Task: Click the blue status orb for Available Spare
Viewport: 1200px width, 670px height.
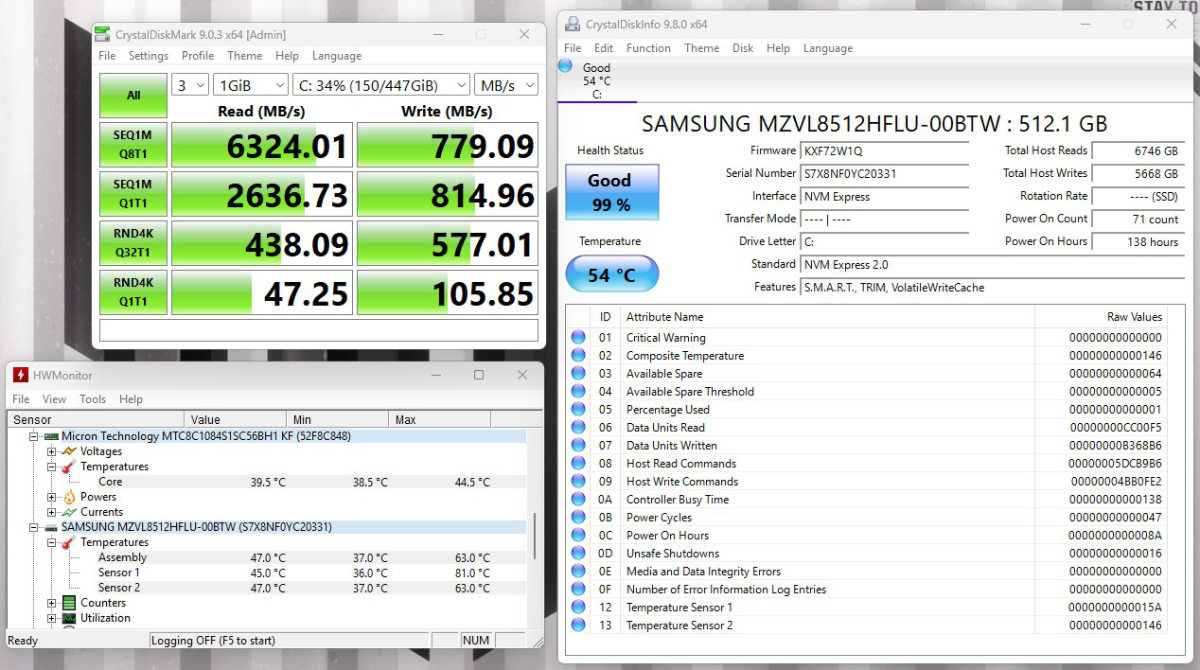Action: (x=578, y=374)
